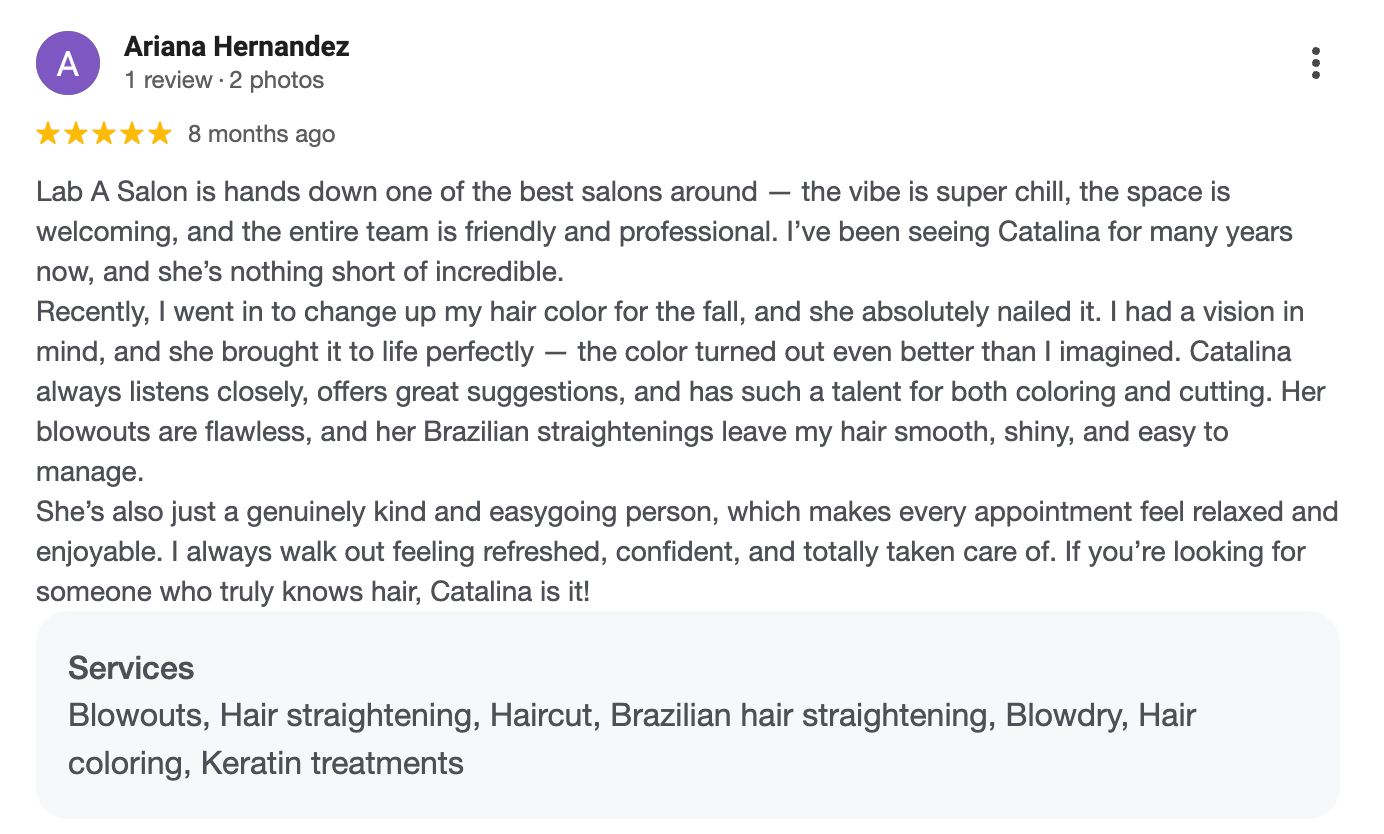The width and height of the screenshot is (1384, 834).
Task: Select "Keratin treatments" in the services list
Action: pos(332,763)
